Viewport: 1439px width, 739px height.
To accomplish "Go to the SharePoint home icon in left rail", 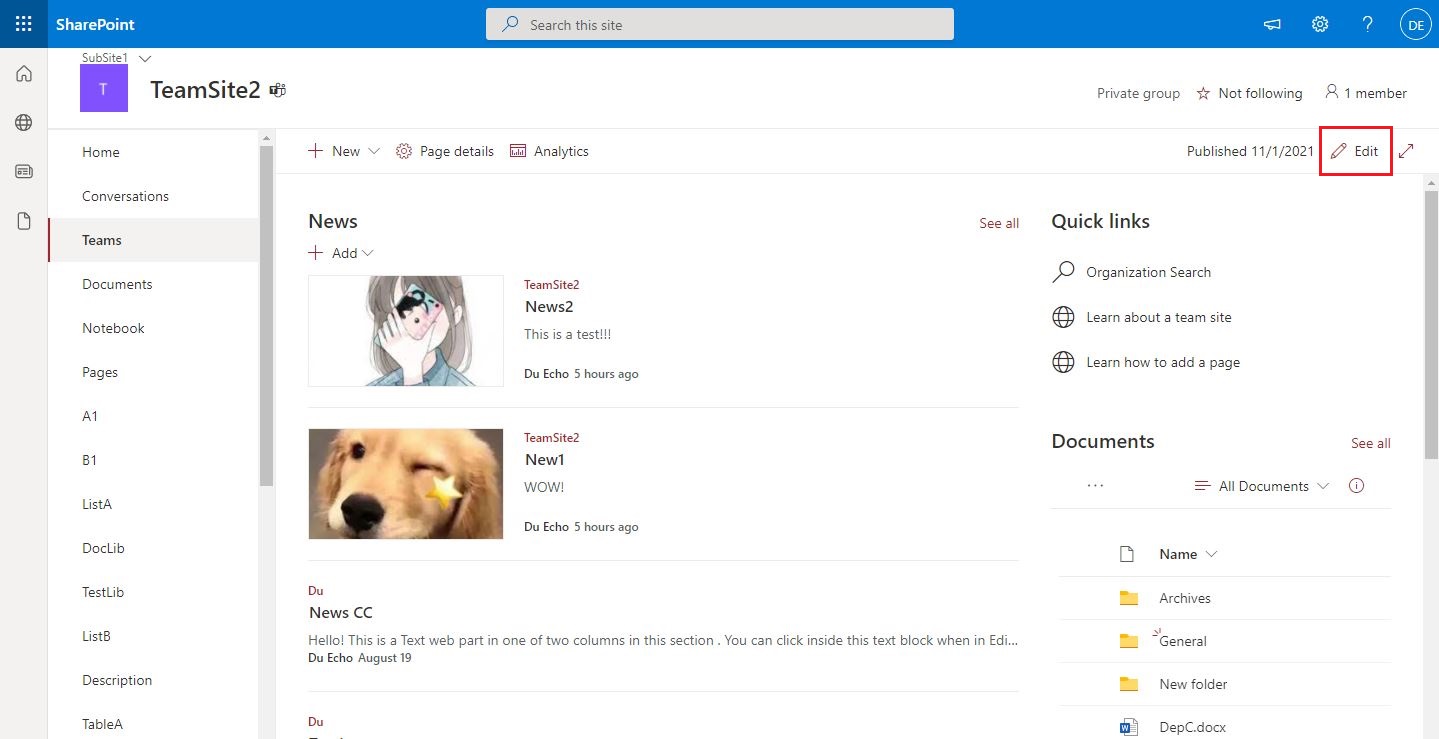I will coord(24,74).
